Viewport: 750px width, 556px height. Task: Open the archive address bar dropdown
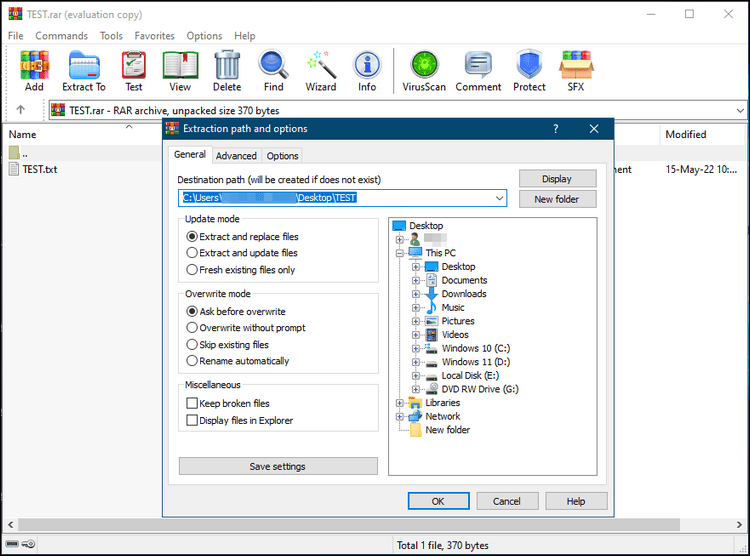tap(740, 111)
